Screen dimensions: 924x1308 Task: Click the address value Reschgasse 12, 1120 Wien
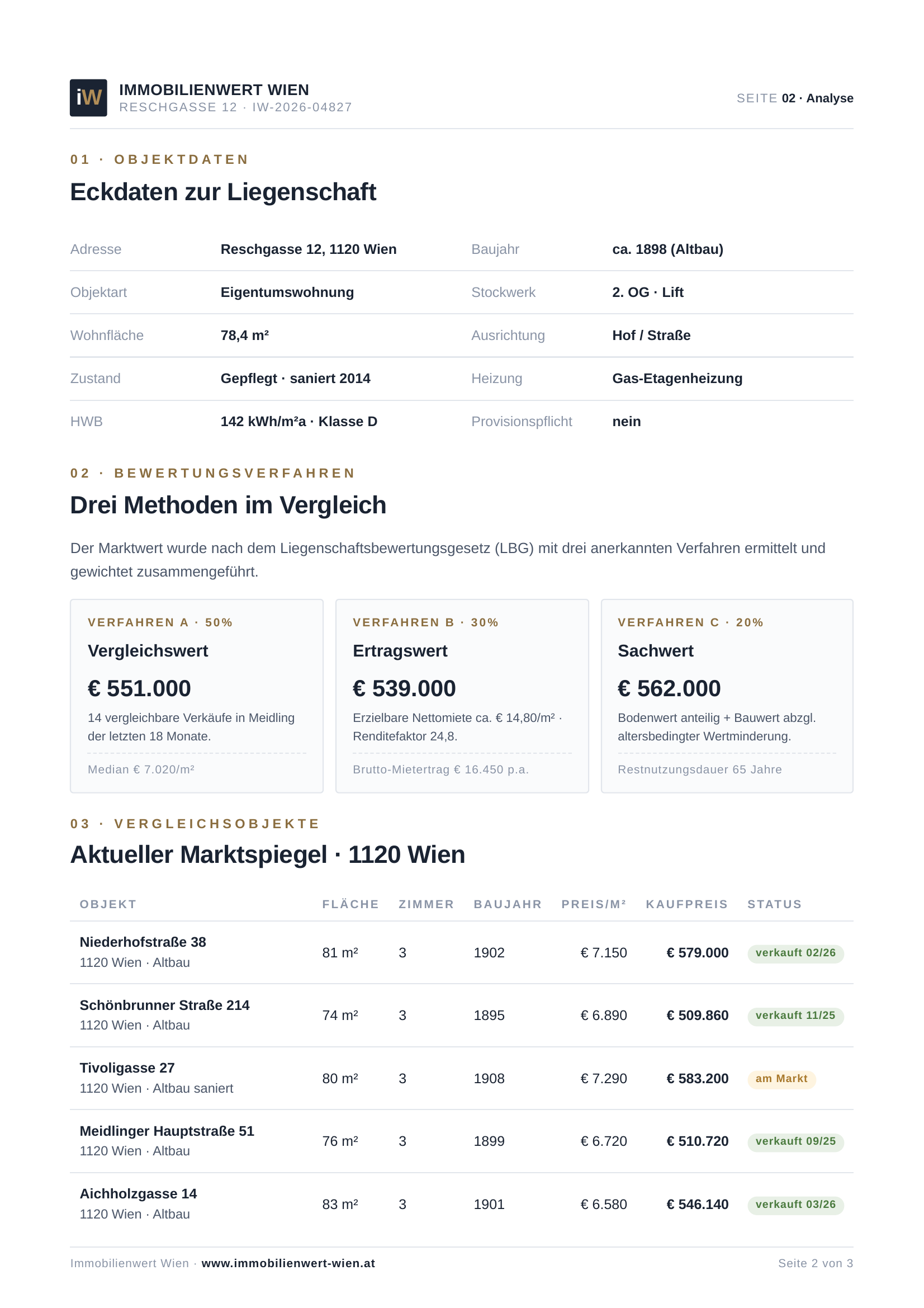(309, 249)
